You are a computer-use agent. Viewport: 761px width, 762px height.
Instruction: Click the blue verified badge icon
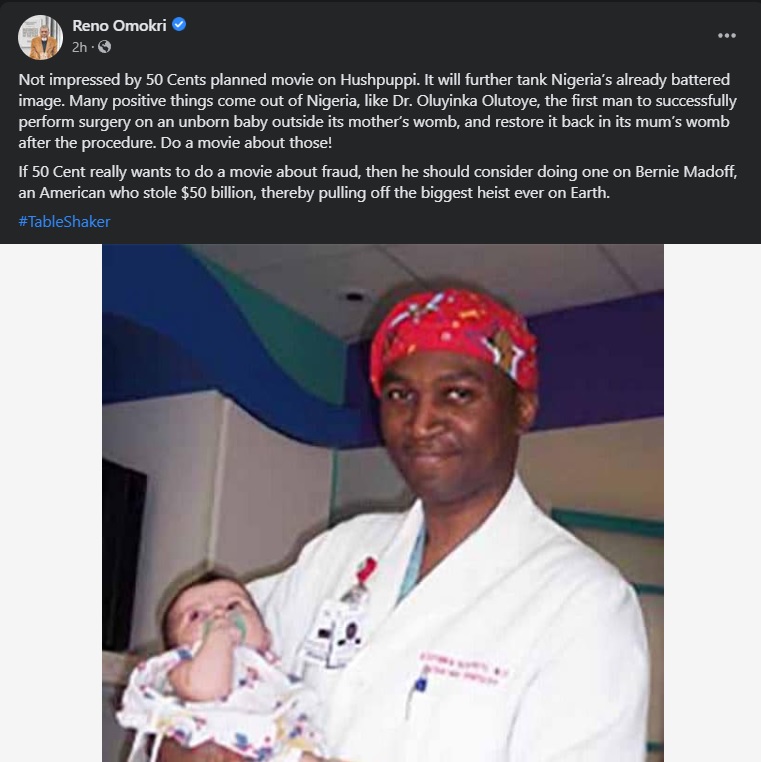point(179,24)
